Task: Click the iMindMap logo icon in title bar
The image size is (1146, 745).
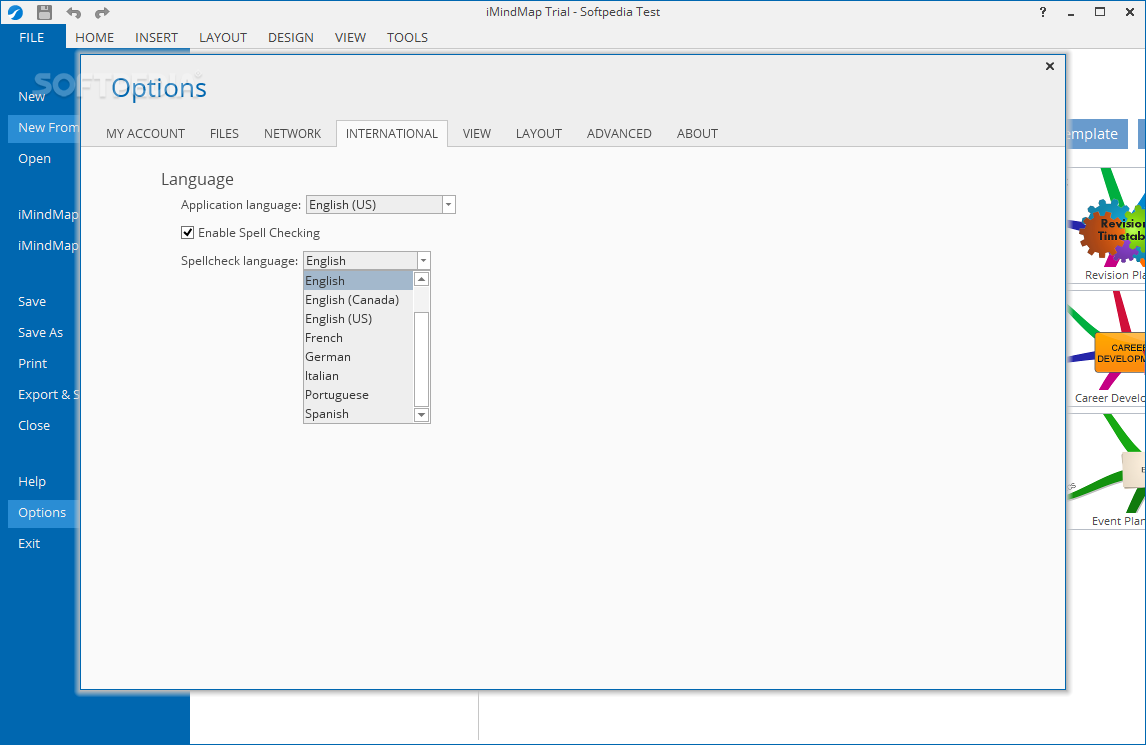Action: pos(15,12)
